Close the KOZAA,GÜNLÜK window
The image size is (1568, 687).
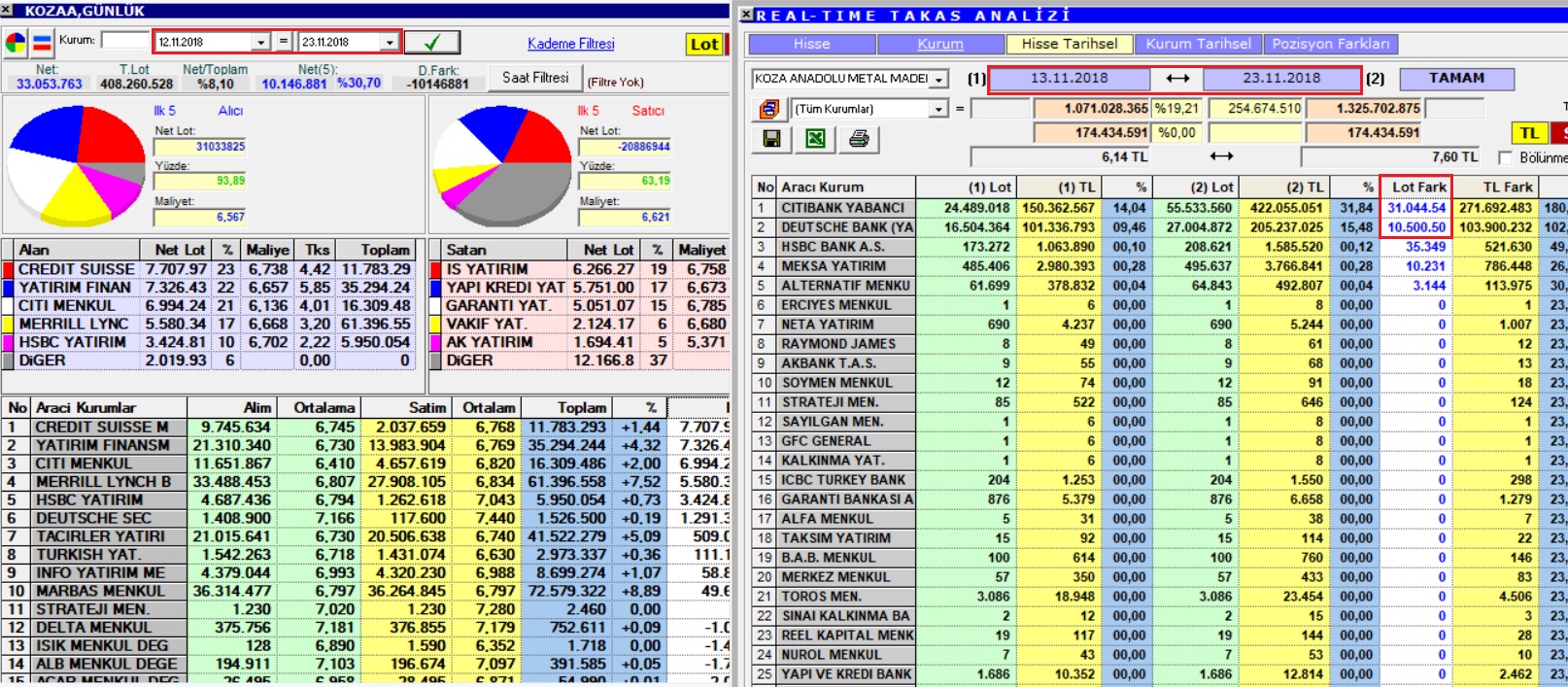pos(8,11)
